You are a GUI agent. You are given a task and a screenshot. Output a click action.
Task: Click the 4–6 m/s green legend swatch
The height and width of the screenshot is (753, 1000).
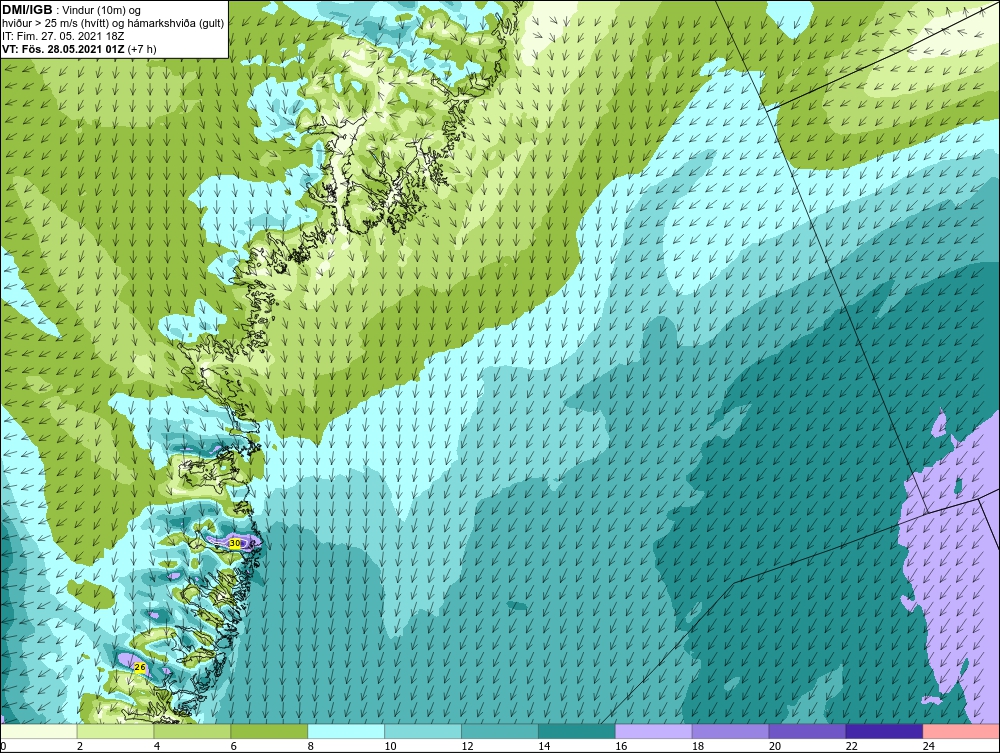click(192, 731)
